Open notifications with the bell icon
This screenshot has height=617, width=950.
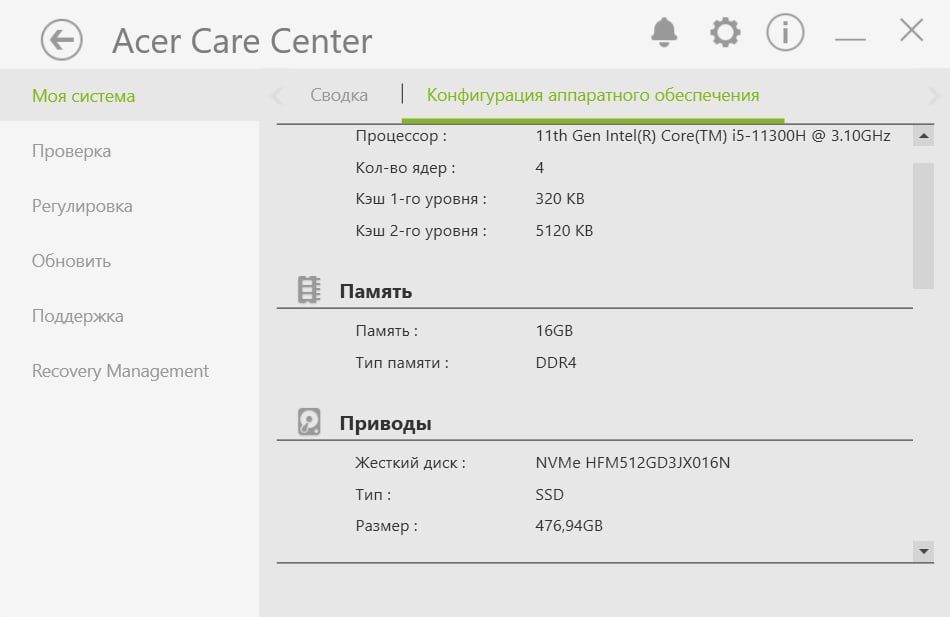coord(664,32)
